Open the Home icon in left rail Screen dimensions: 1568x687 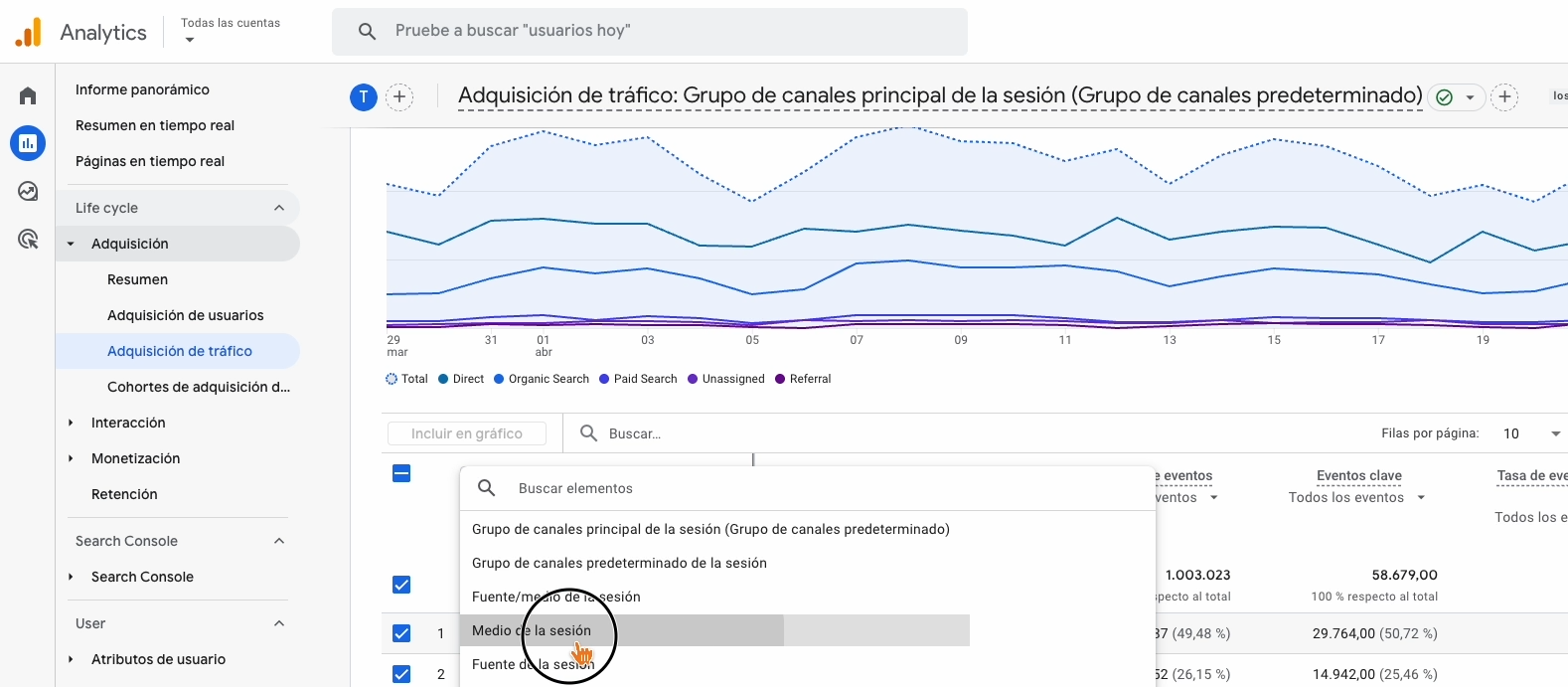coord(28,95)
